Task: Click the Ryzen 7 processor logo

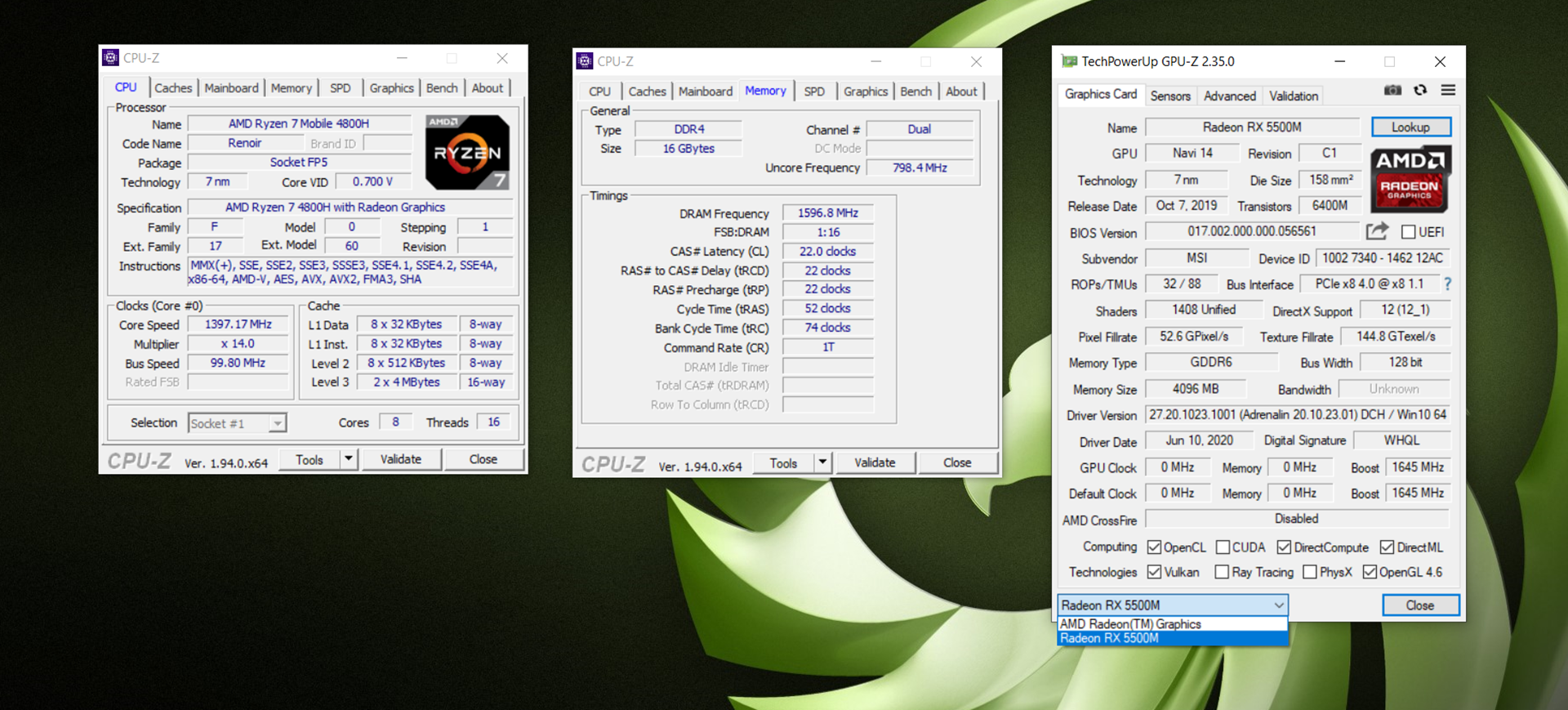Action: pyautogui.click(x=467, y=152)
